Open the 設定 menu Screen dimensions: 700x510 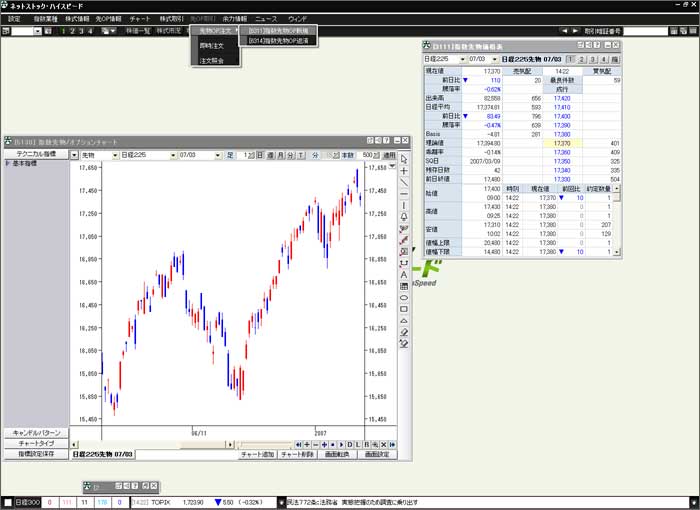(x=14, y=19)
